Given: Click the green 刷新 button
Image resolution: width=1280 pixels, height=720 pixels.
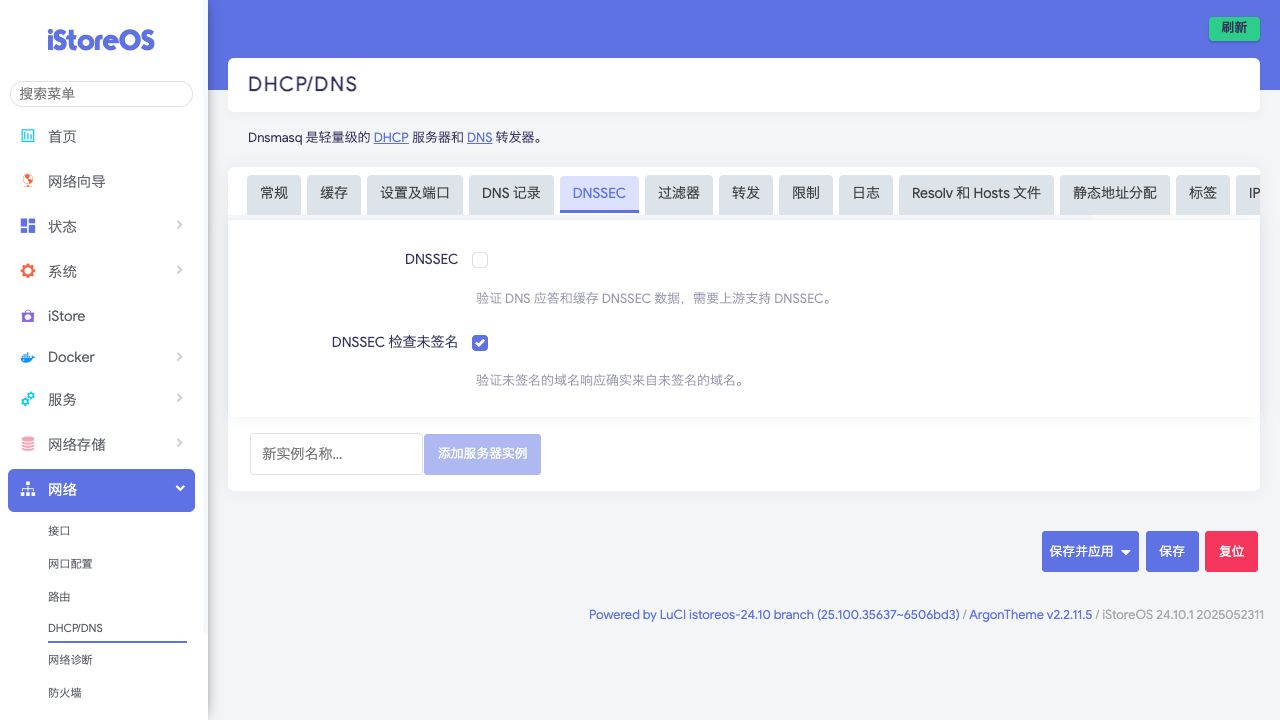Looking at the screenshot, I should point(1234,28).
